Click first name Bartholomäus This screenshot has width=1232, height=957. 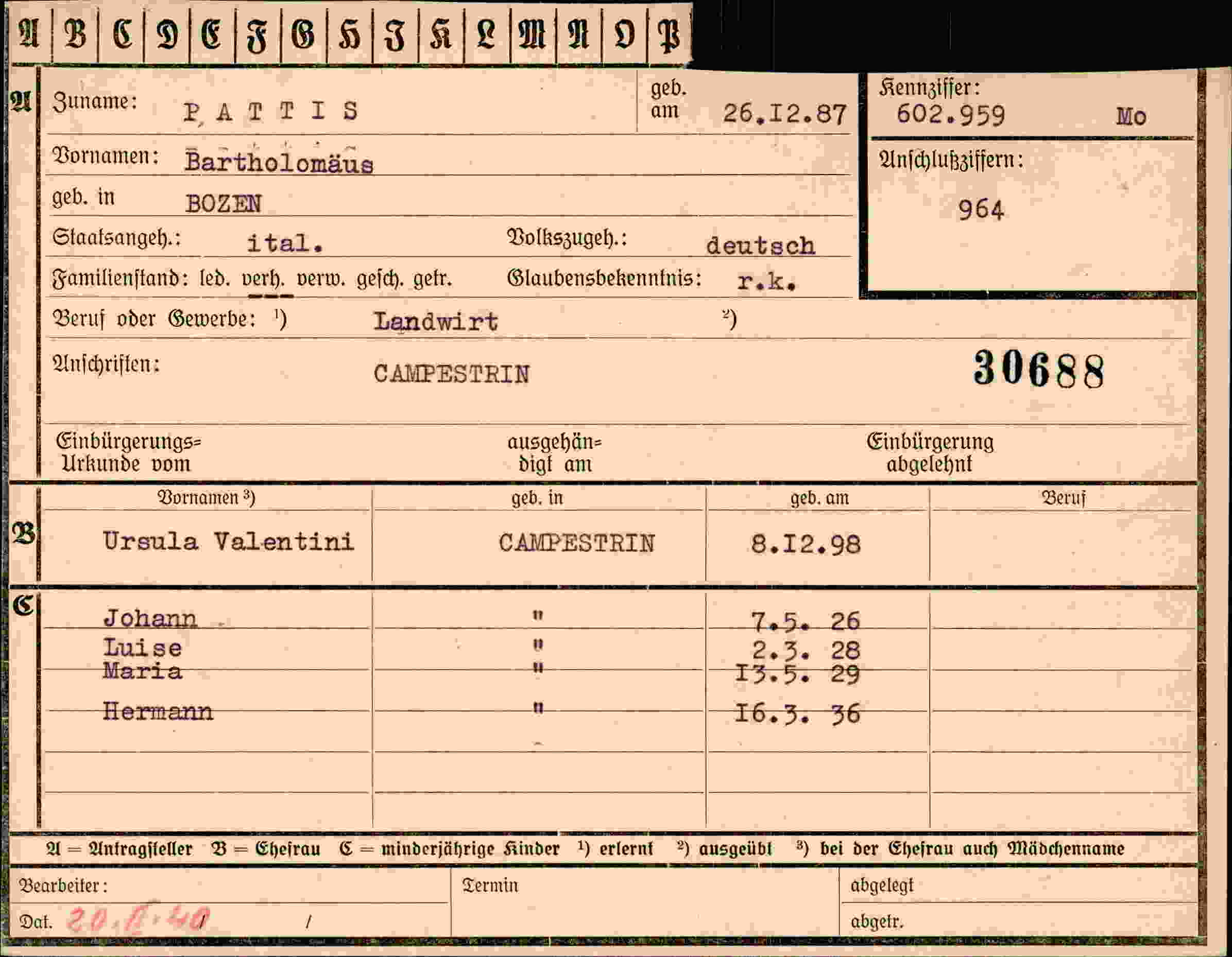point(279,162)
